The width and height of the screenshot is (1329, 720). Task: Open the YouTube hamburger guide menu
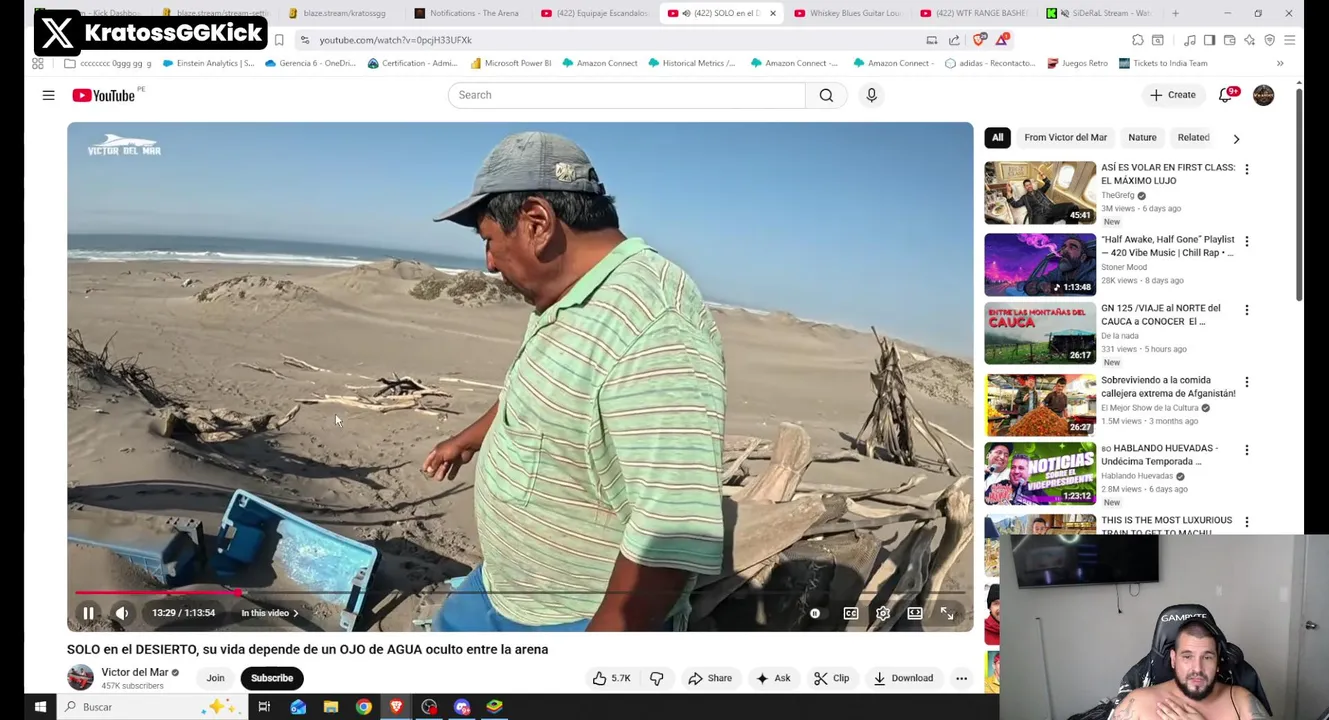coord(48,95)
